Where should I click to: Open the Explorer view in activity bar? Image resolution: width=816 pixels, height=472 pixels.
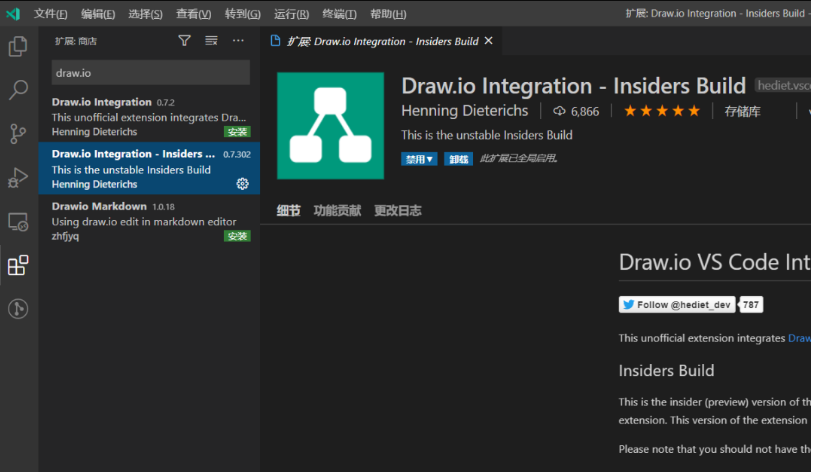[18, 46]
